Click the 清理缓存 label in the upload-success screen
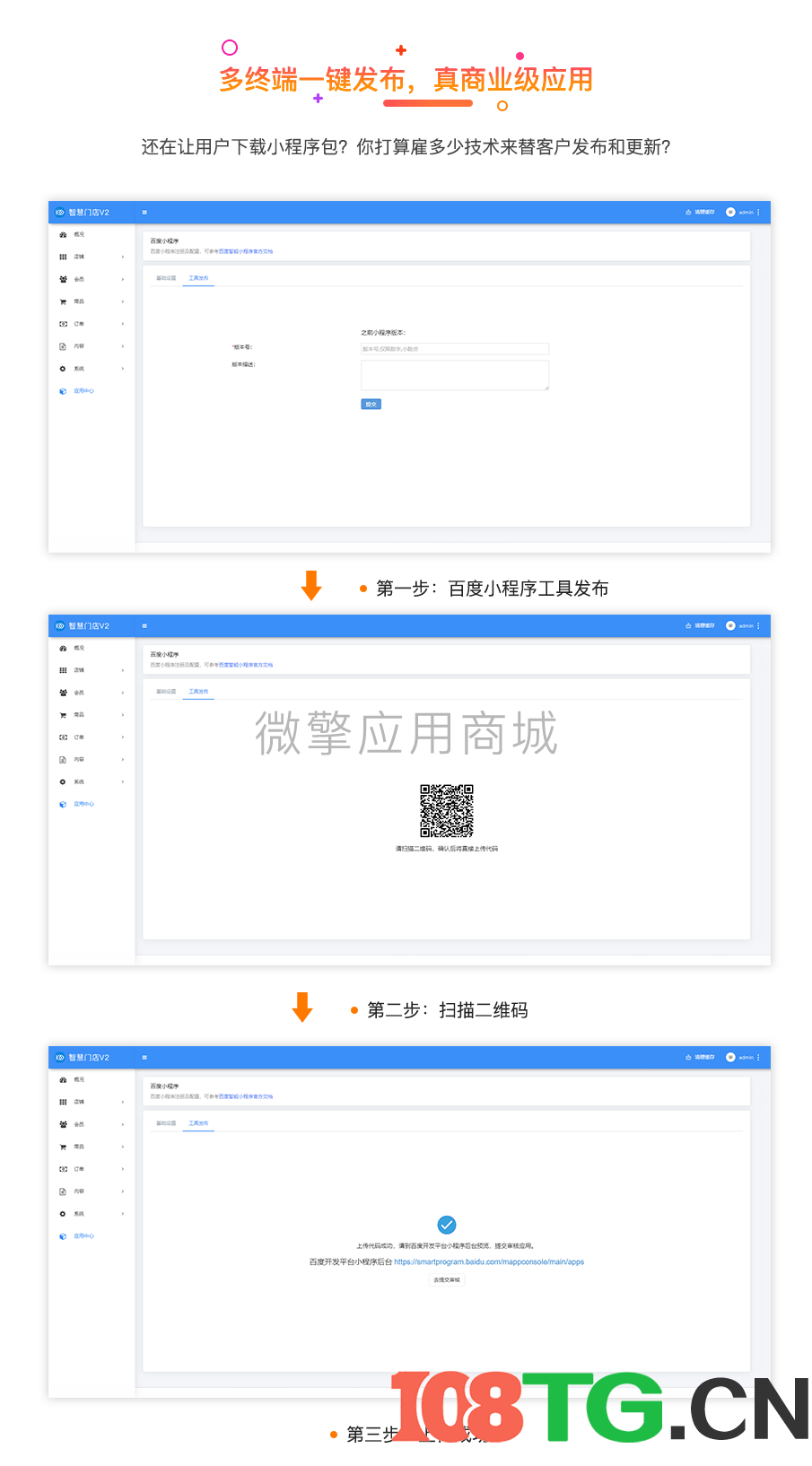This screenshot has height=1466, width=812. coord(705,1058)
